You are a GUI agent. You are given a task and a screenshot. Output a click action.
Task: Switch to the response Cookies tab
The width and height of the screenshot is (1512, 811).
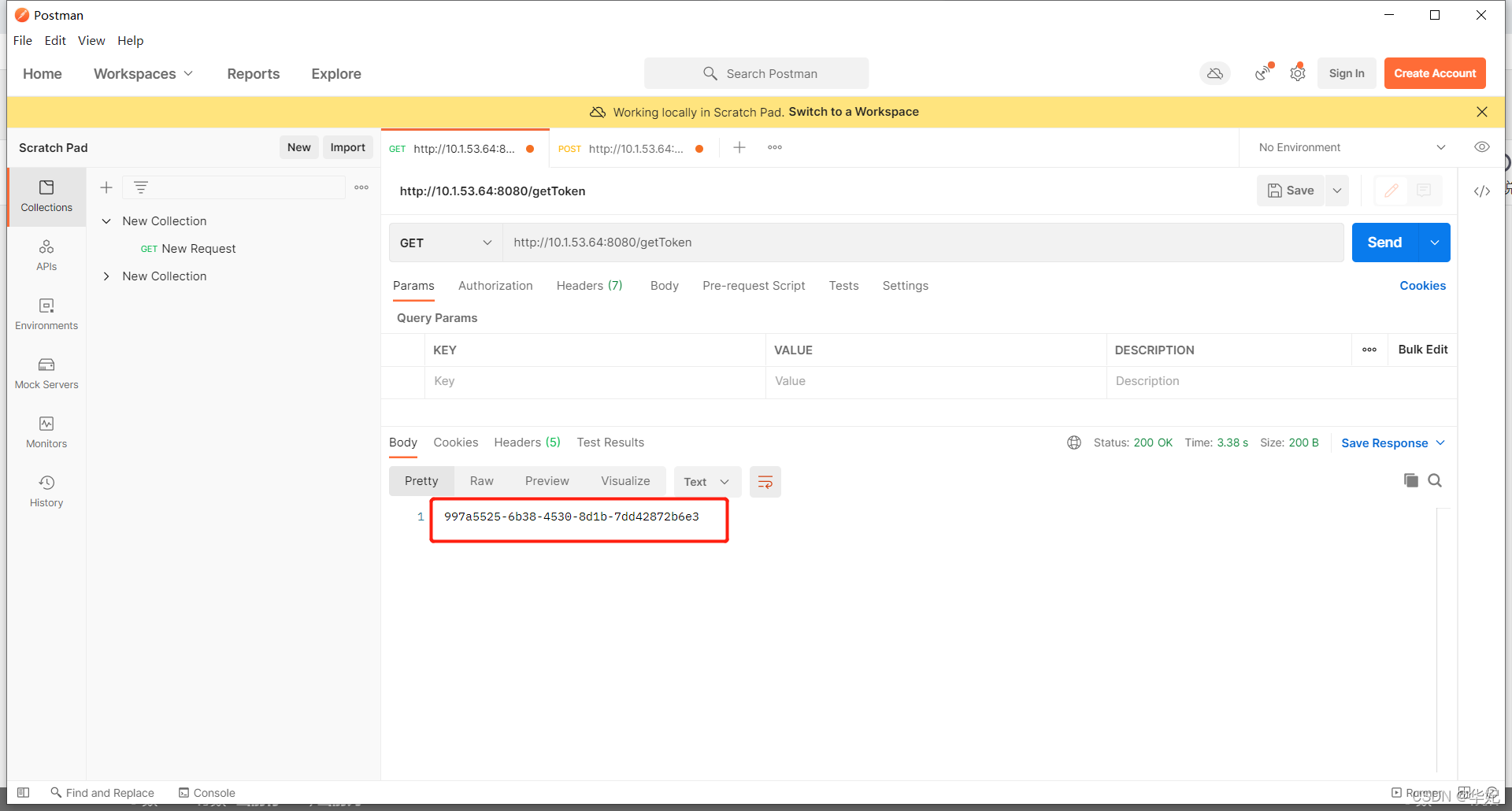point(455,443)
